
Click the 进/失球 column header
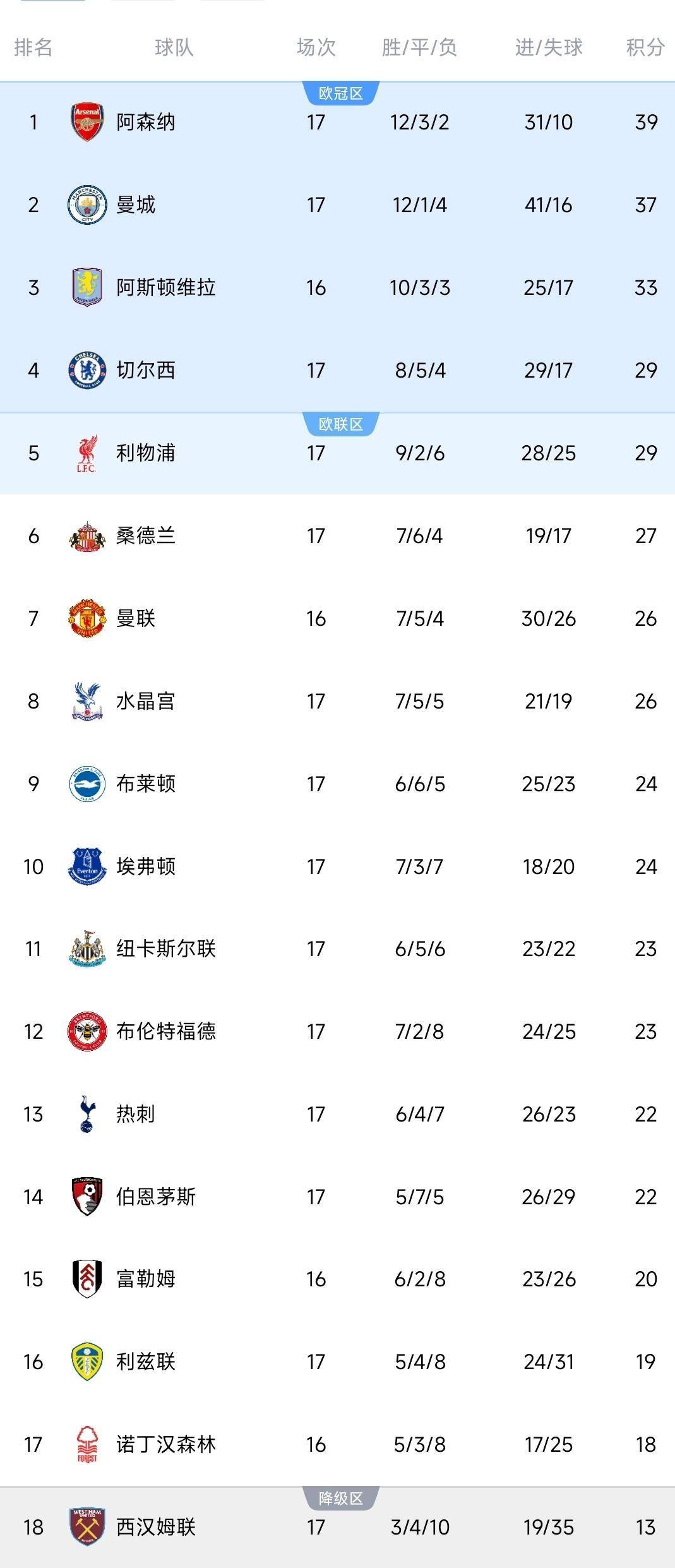pos(548,47)
